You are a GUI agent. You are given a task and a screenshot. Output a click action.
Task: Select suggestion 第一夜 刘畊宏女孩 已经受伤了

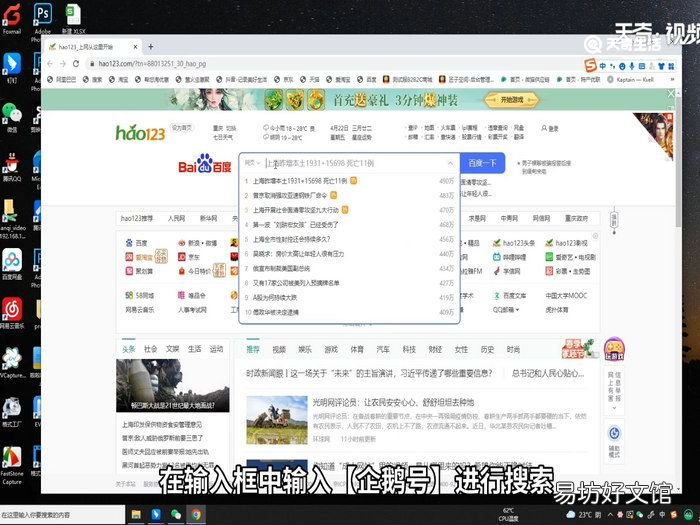(296, 225)
